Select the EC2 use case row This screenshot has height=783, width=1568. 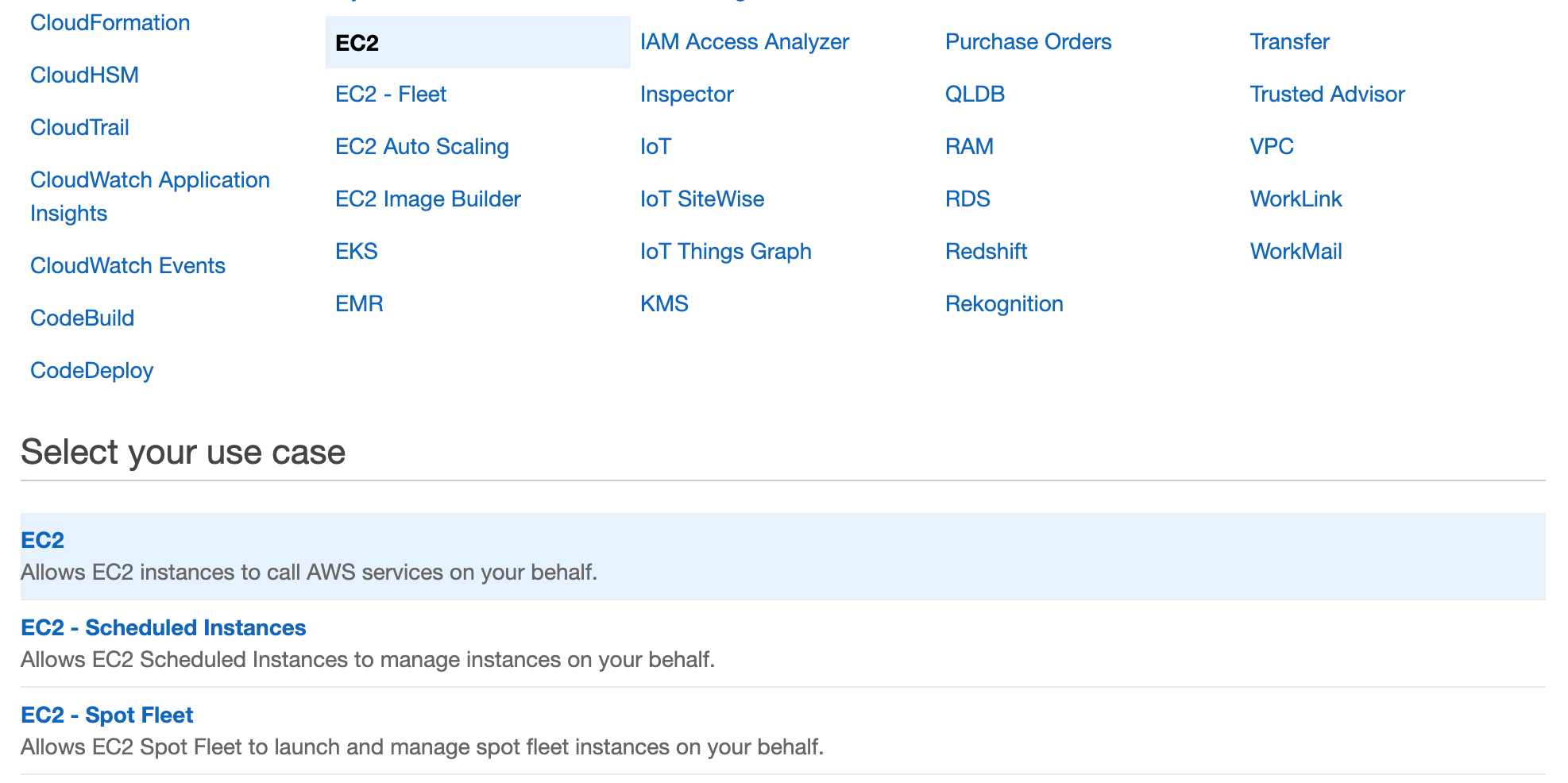tap(783, 556)
